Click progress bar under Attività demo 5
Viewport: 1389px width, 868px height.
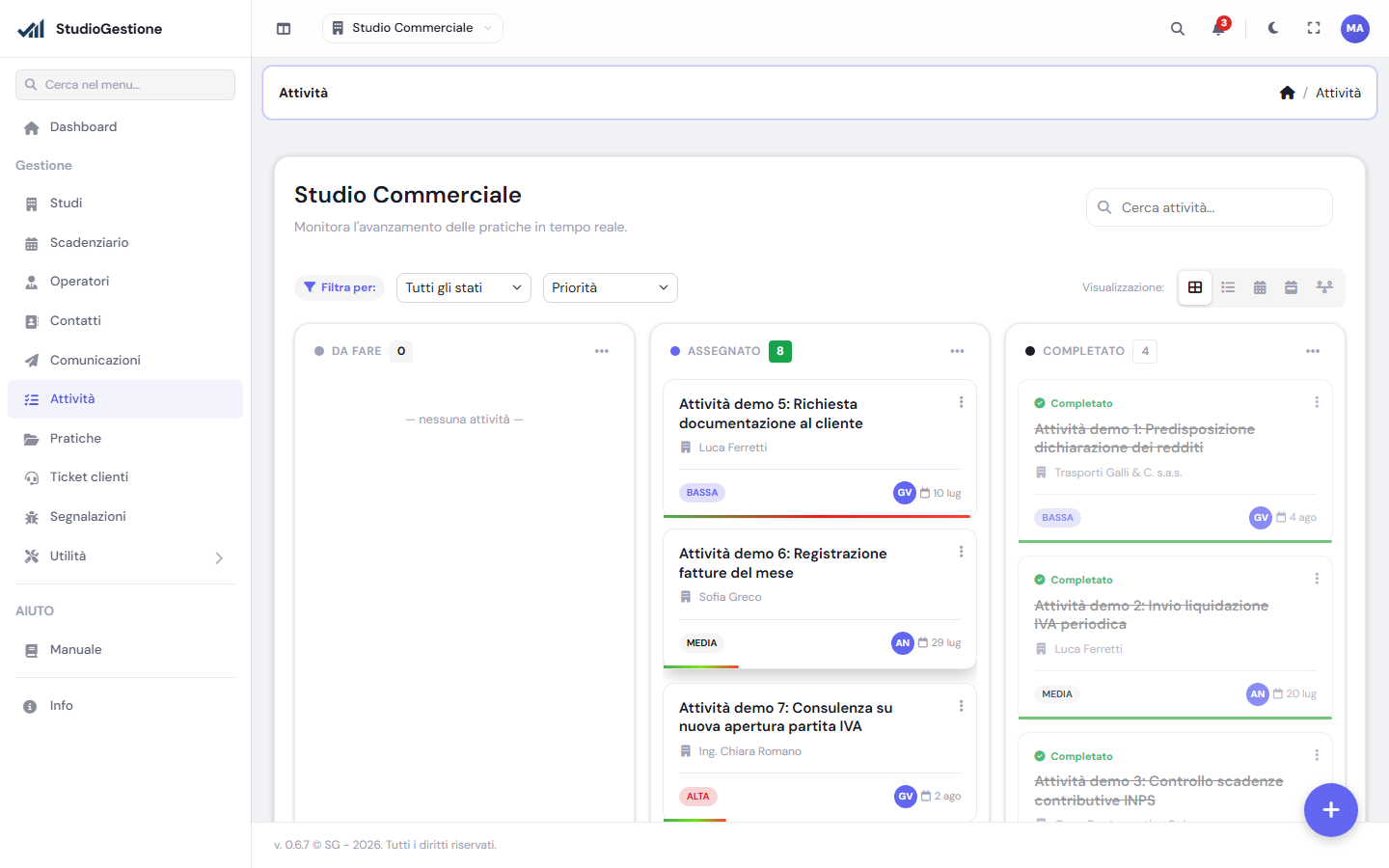pyautogui.click(x=817, y=516)
